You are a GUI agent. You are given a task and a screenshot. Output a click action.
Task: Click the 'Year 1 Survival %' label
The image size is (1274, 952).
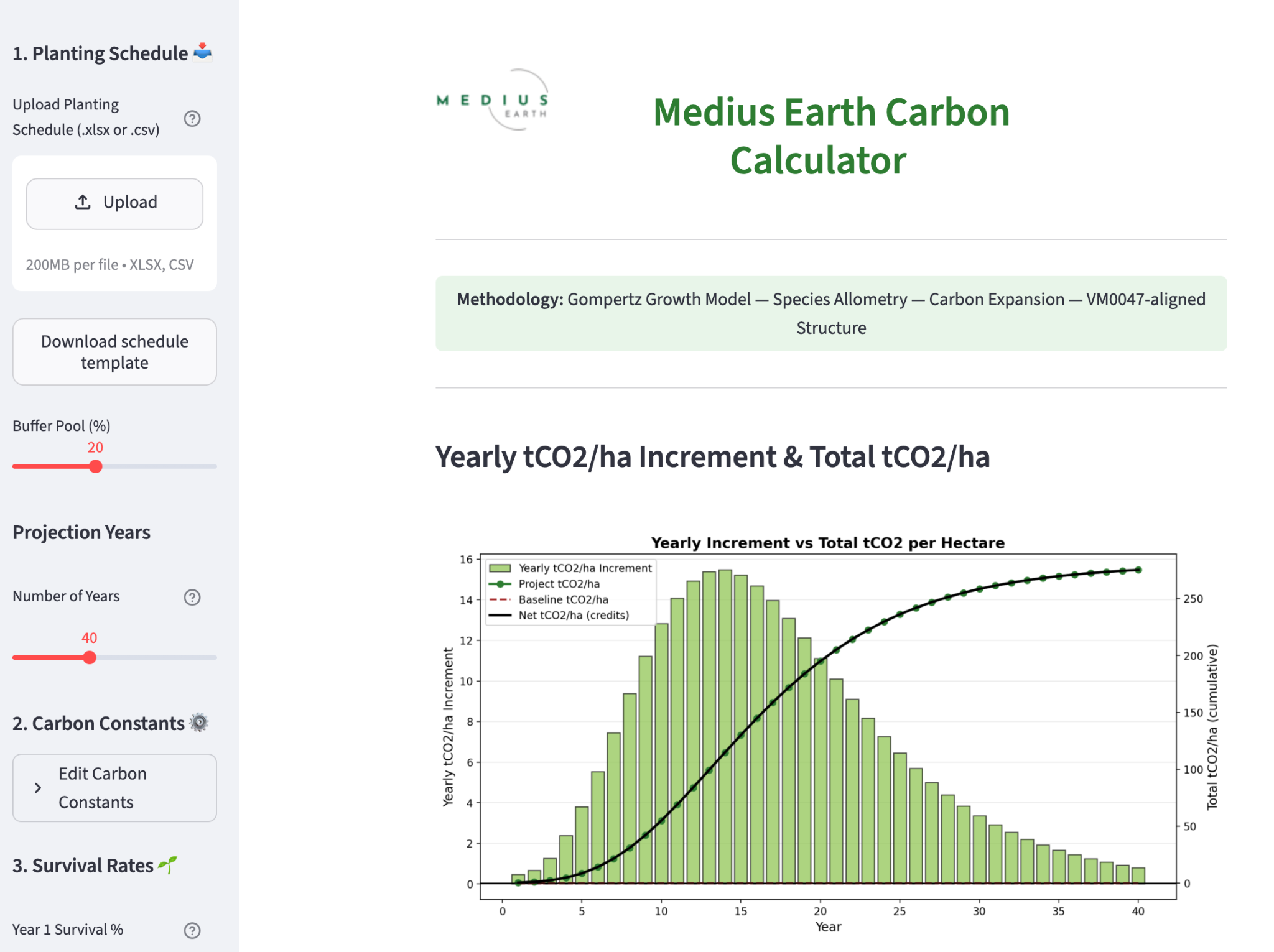tap(68, 930)
